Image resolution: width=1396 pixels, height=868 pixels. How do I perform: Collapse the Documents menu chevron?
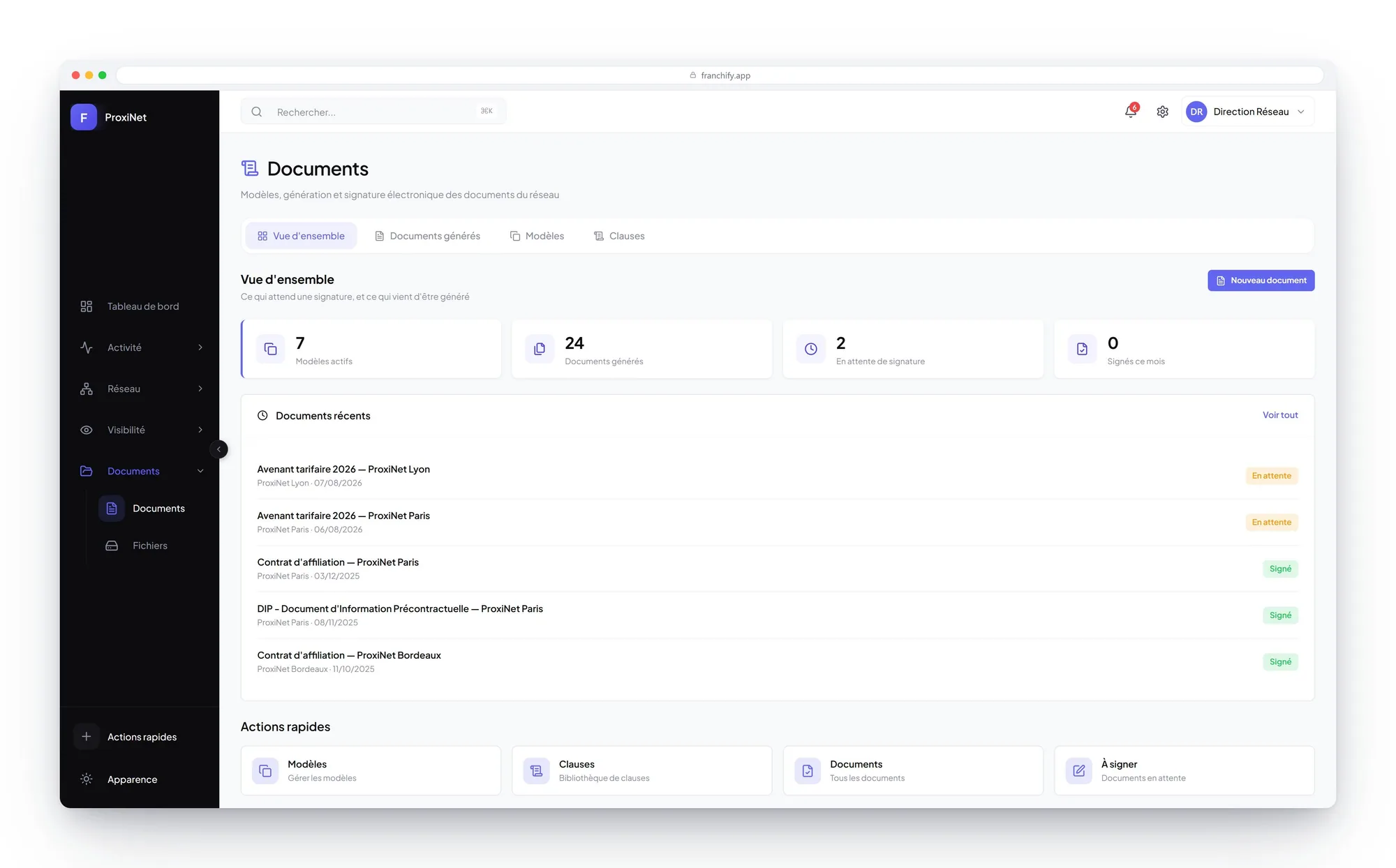click(200, 471)
